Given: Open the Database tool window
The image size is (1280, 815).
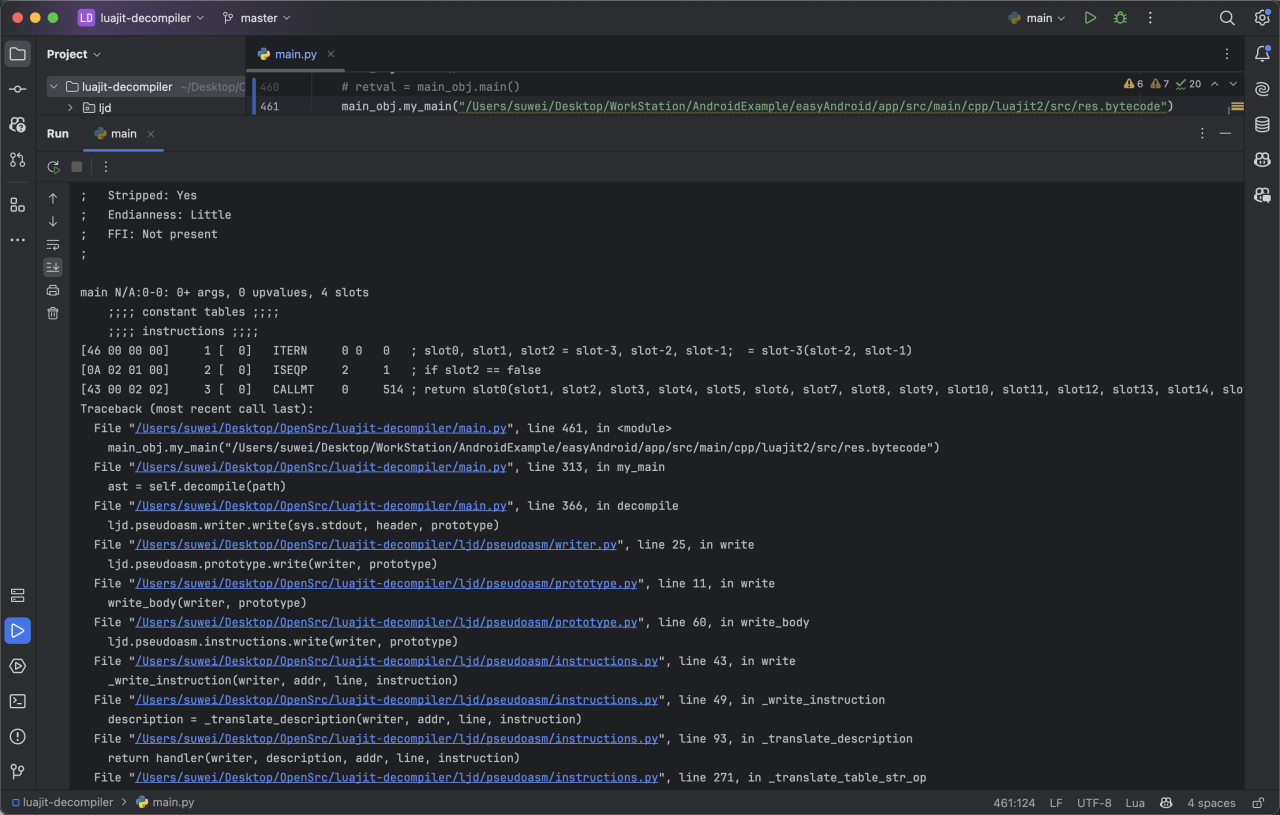Looking at the screenshot, I should click(x=1262, y=124).
